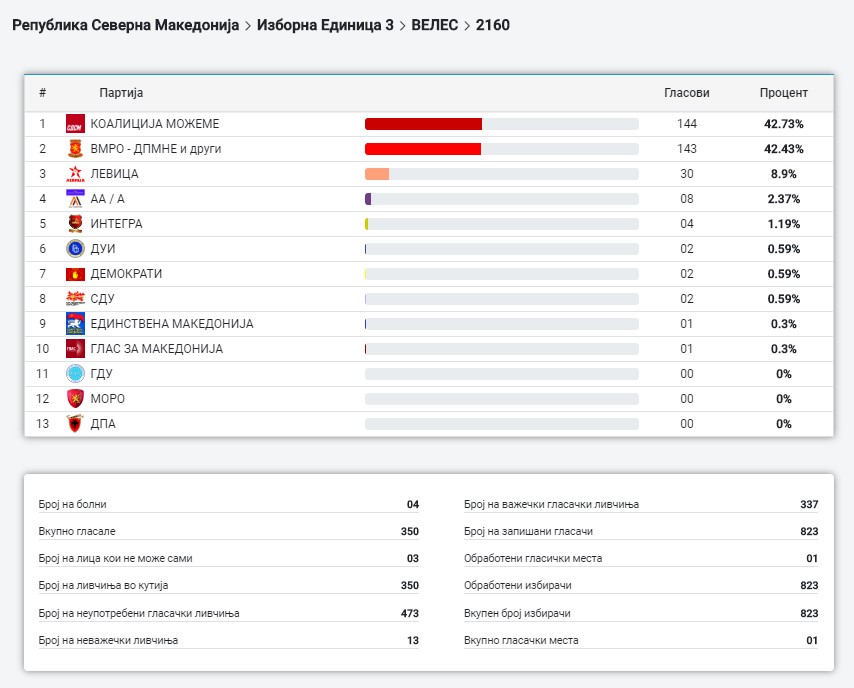This screenshot has width=854, height=688.
Task: Select the ЛЕВИЦА party icon
Action: click(75, 174)
